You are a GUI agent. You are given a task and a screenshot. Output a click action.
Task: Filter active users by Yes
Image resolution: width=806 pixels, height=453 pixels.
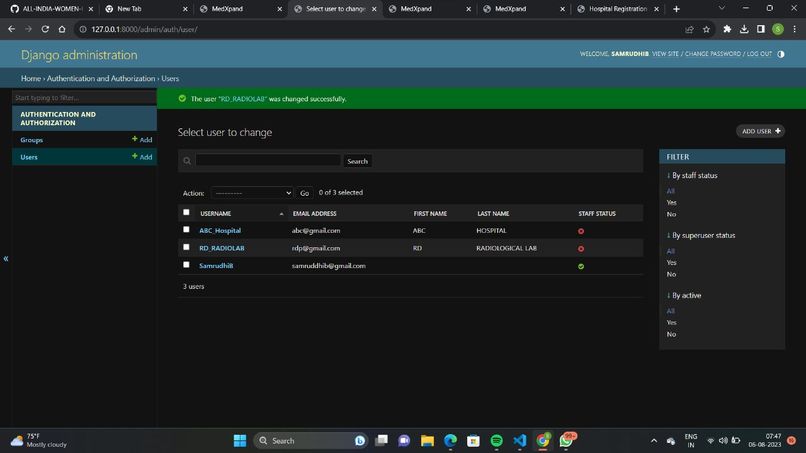coord(671,322)
